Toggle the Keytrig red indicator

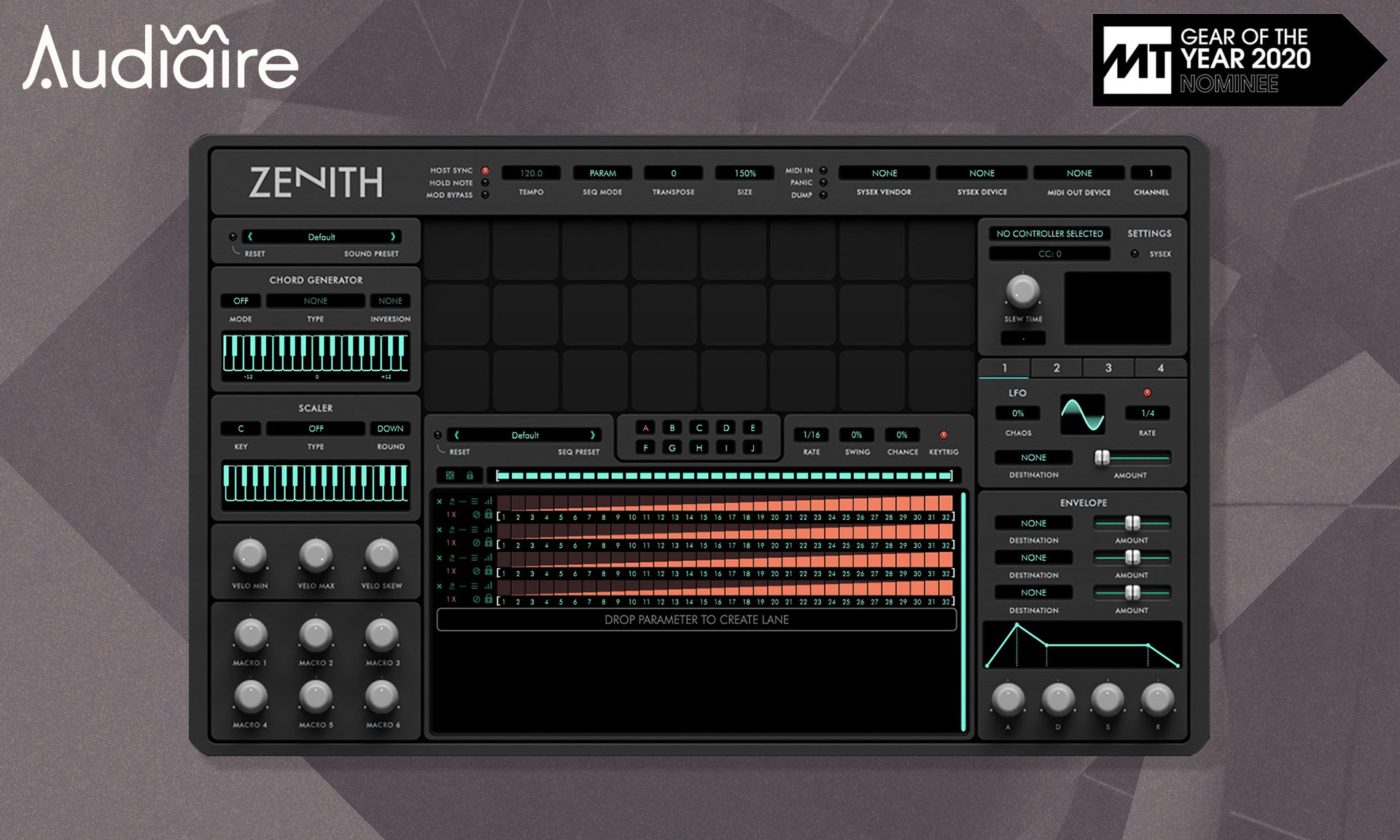[x=944, y=435]
